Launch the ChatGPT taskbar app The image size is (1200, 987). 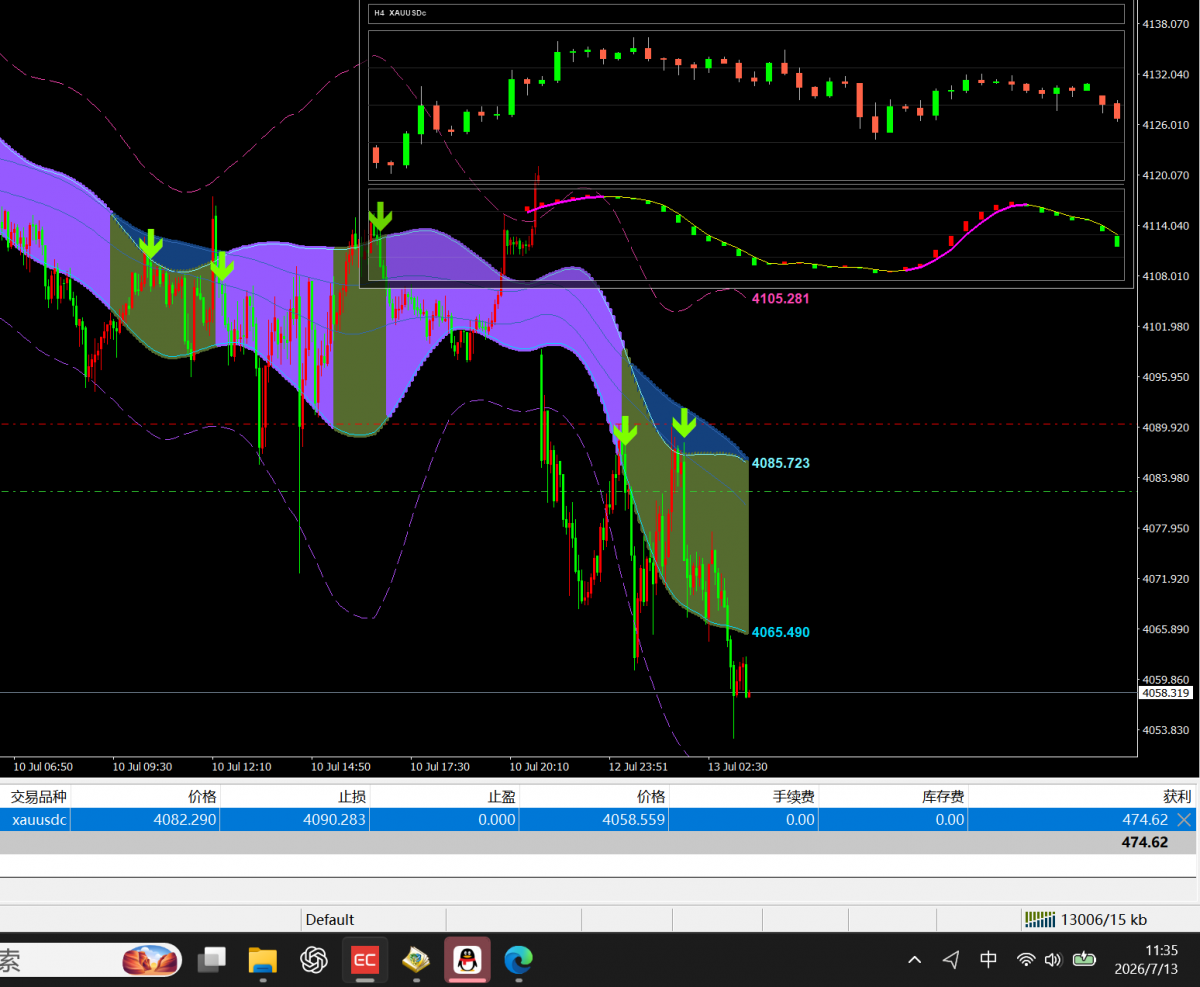pos(314,960)
